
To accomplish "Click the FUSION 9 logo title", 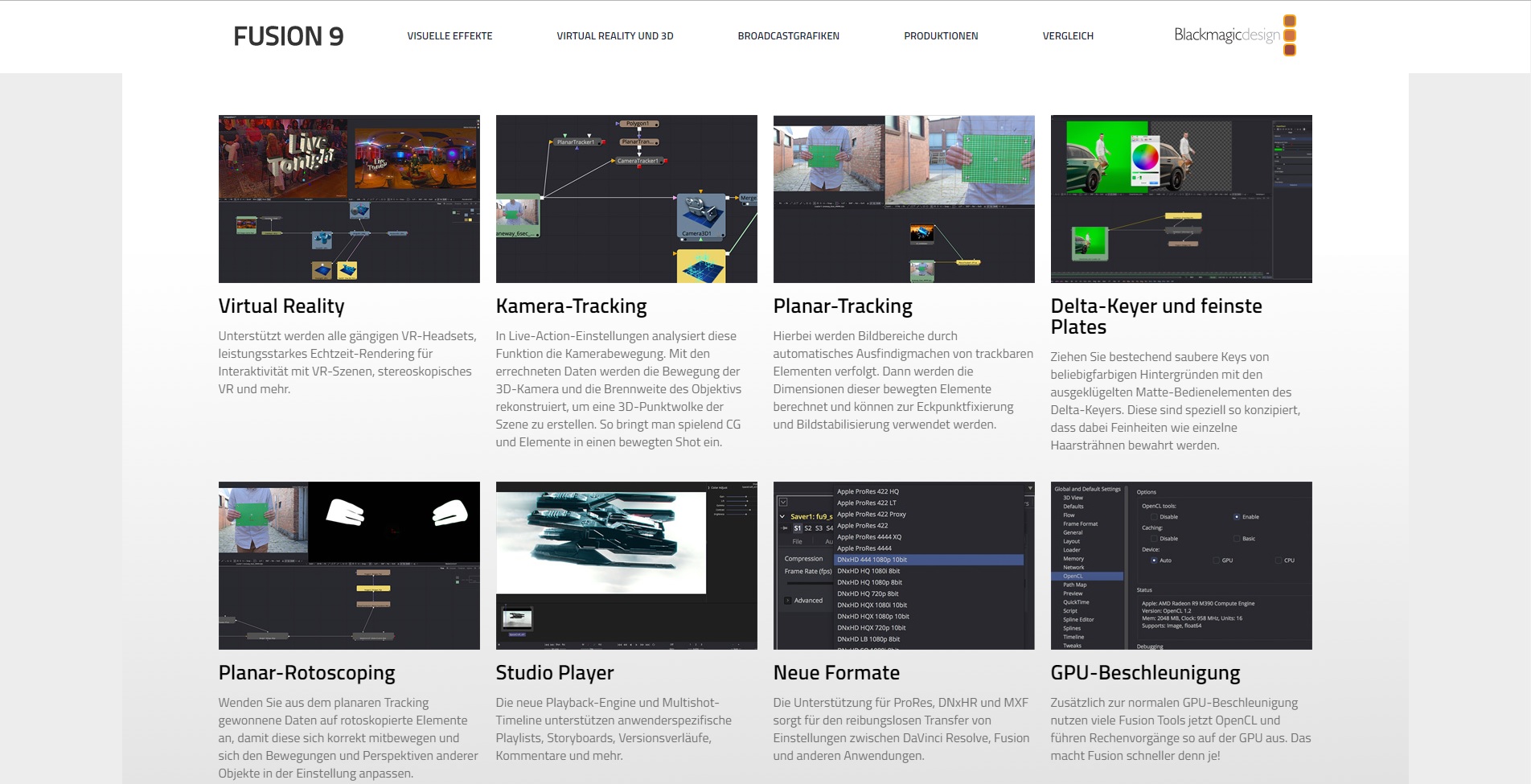I will [288, 36].
